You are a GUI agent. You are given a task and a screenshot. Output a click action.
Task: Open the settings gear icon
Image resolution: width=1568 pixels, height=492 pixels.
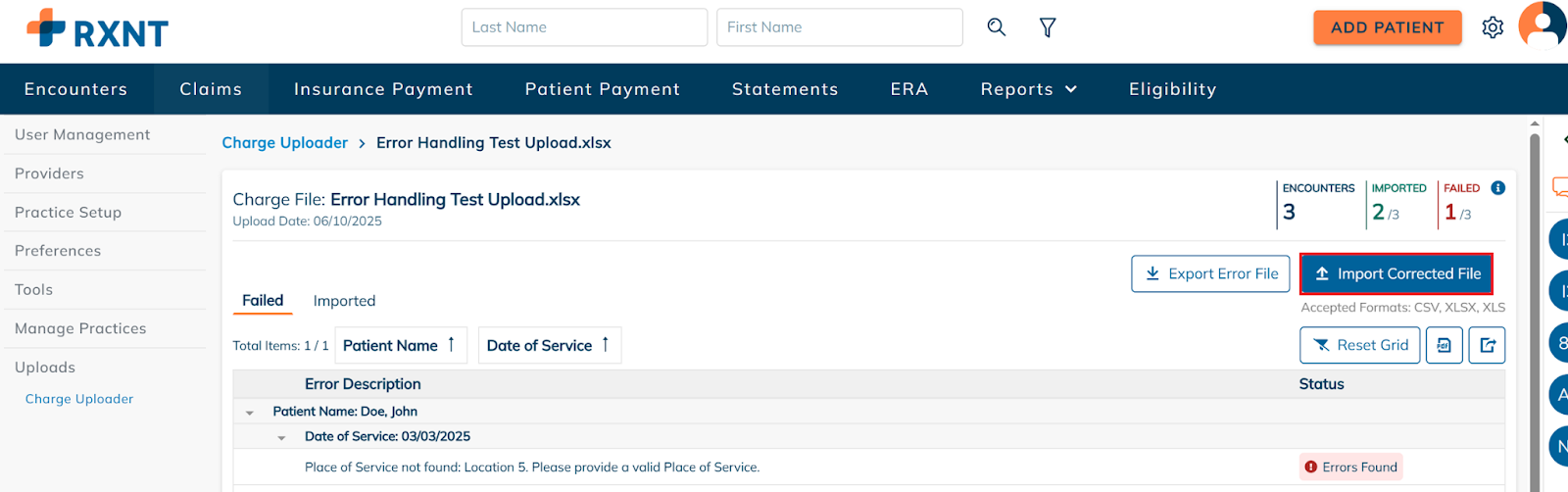pos(1493,27)
